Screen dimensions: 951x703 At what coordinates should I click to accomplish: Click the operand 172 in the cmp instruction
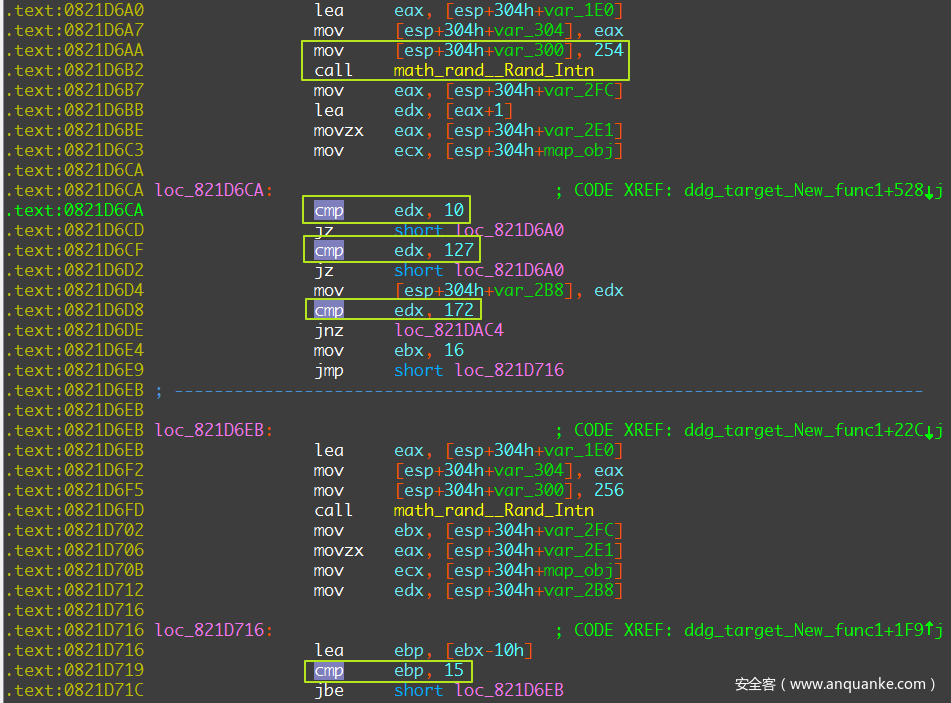click(x=459, y=310)
